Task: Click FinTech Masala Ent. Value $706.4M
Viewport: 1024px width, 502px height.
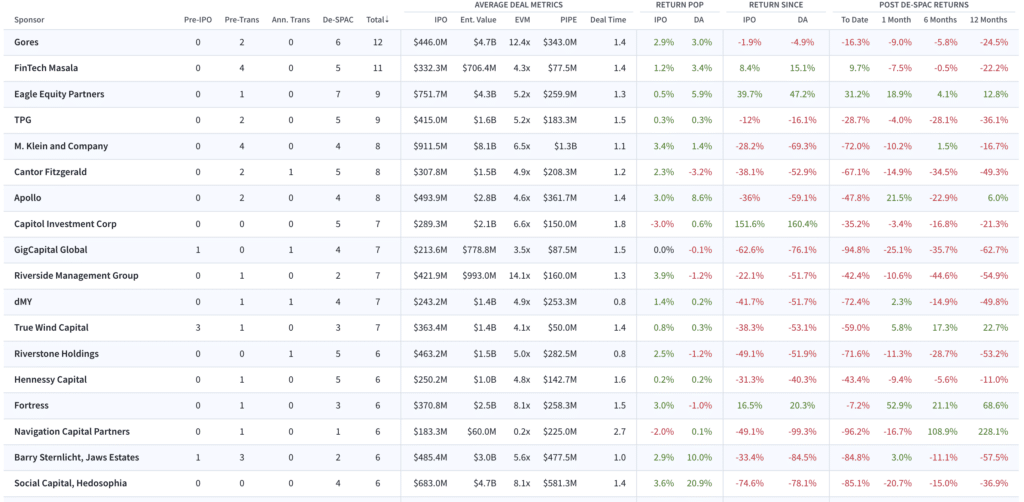Action: pyautogui.click(x=479, y=68)
